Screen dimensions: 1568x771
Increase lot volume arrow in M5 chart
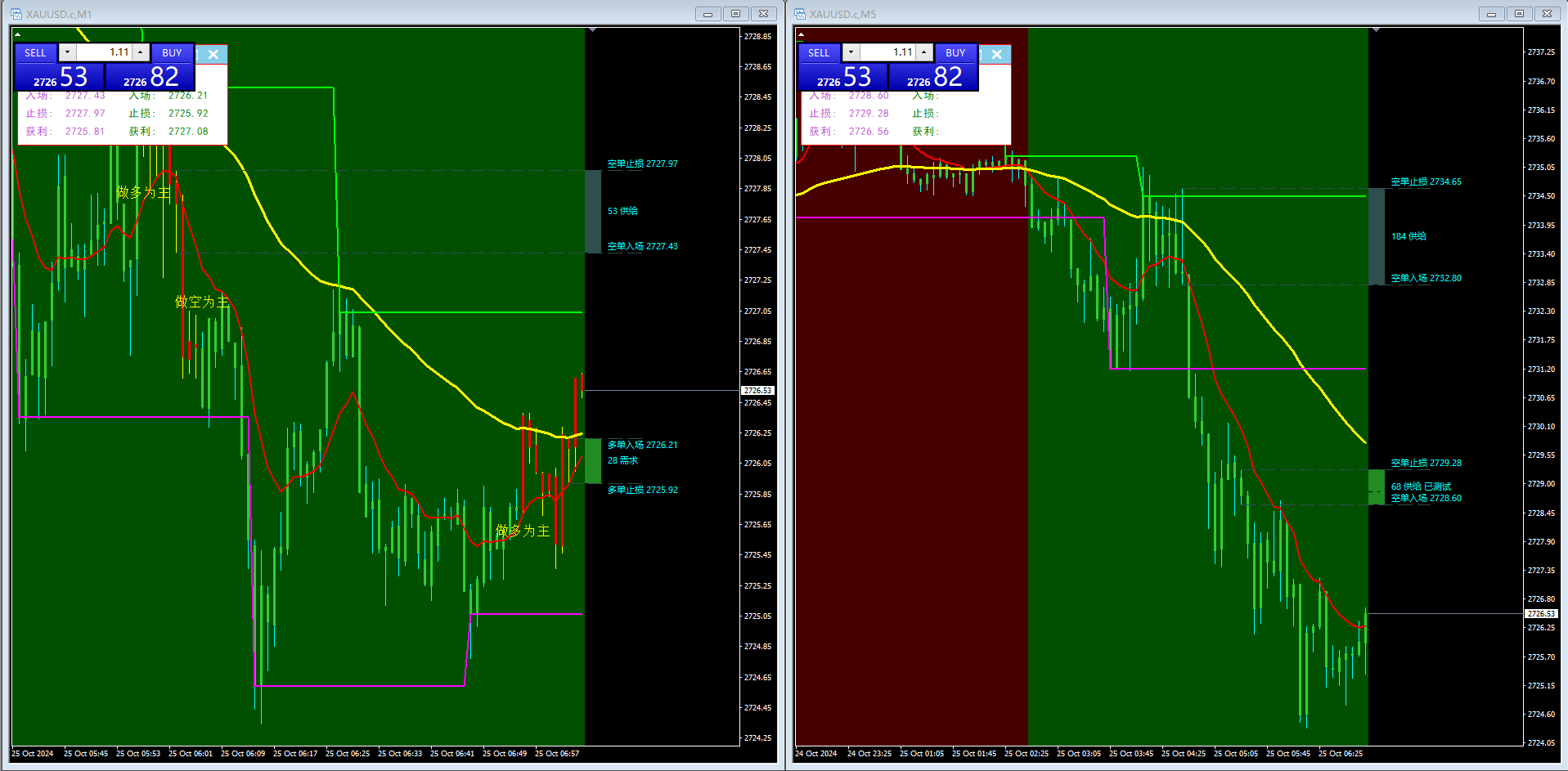click(x=924, y=52)
